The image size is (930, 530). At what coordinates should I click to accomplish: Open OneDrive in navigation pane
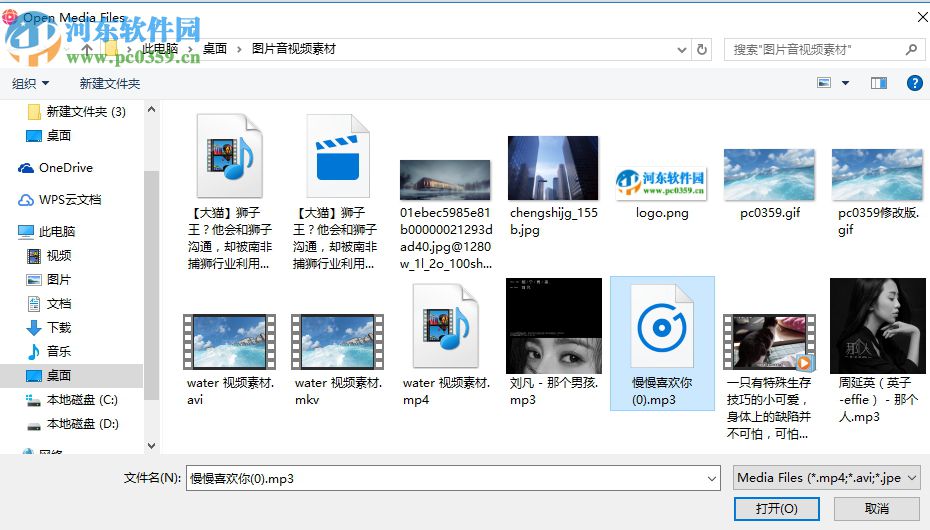click(55, 168)
